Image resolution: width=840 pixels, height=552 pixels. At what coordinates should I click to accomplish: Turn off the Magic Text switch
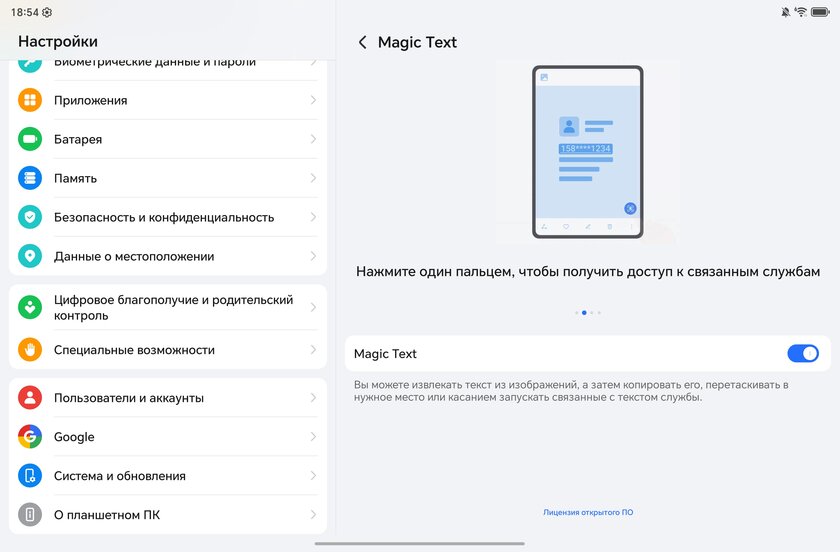(802, 354)
